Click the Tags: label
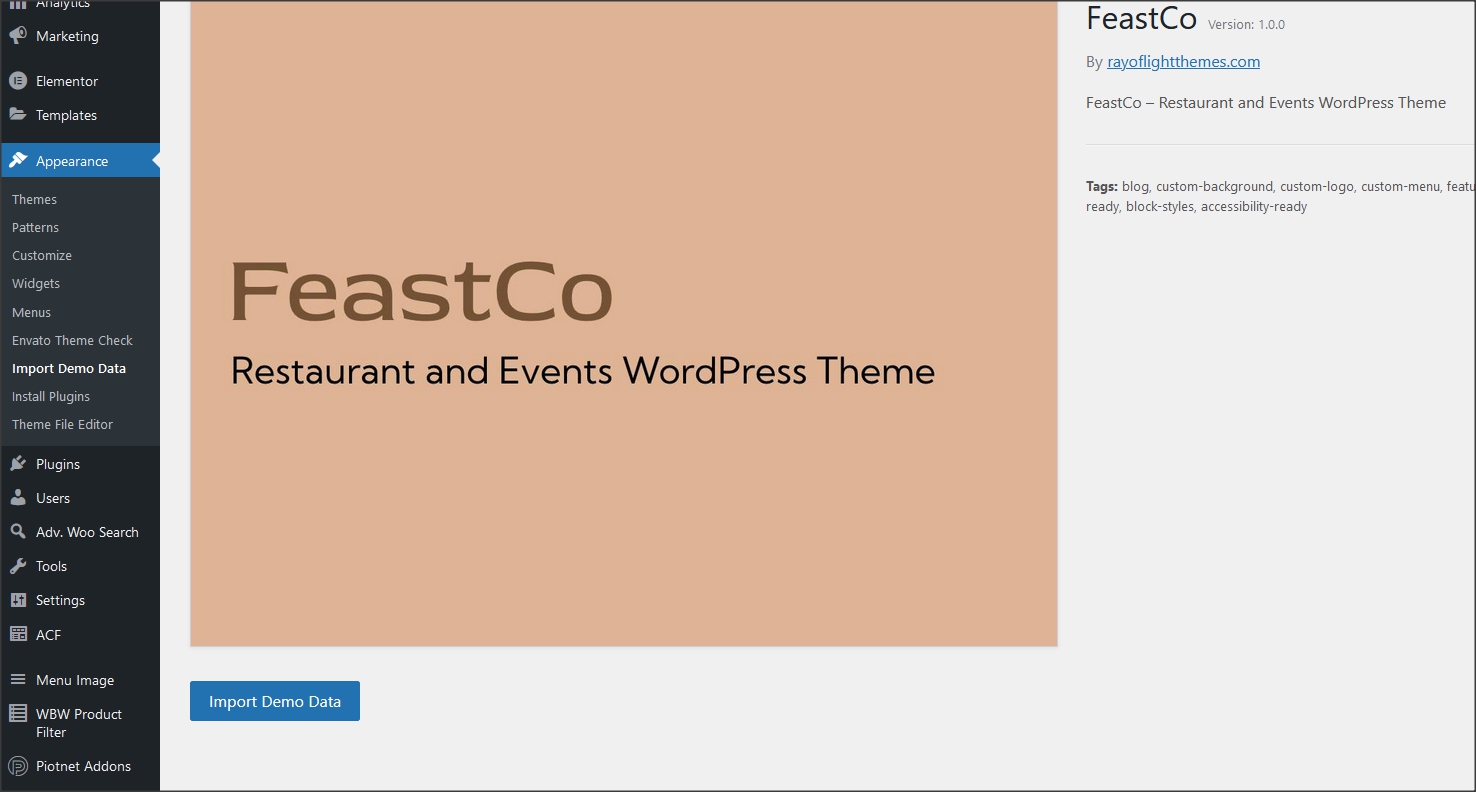 [1102, 186]
